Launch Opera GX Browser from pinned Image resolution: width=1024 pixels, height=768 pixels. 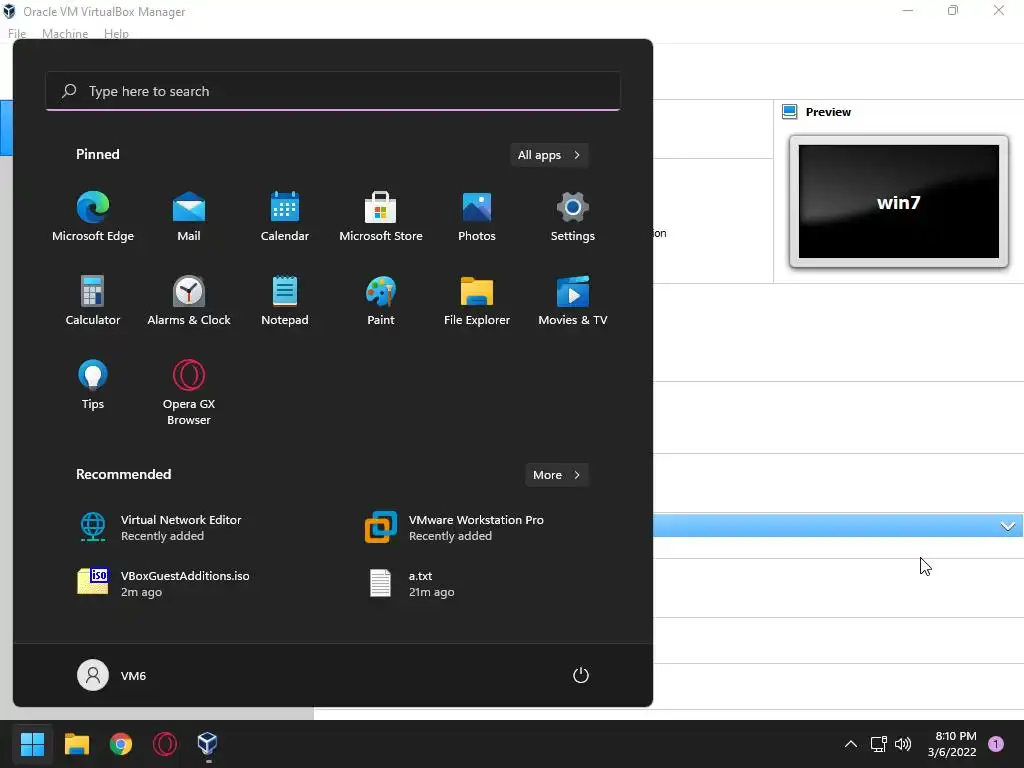[x=189, y=392]
